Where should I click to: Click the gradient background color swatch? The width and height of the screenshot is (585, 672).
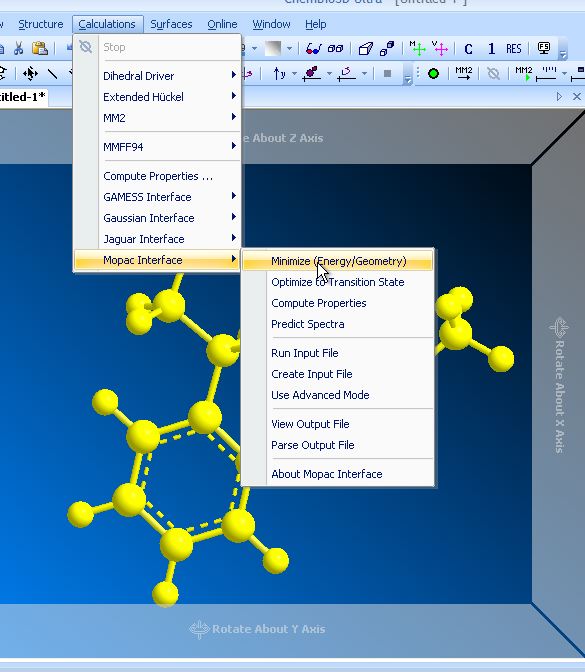pyautogui.click(x=273, y=49)
